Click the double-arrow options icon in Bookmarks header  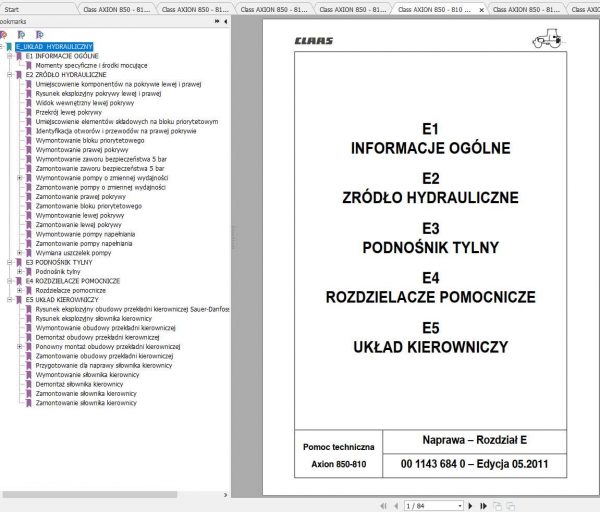tap(217, 21)
